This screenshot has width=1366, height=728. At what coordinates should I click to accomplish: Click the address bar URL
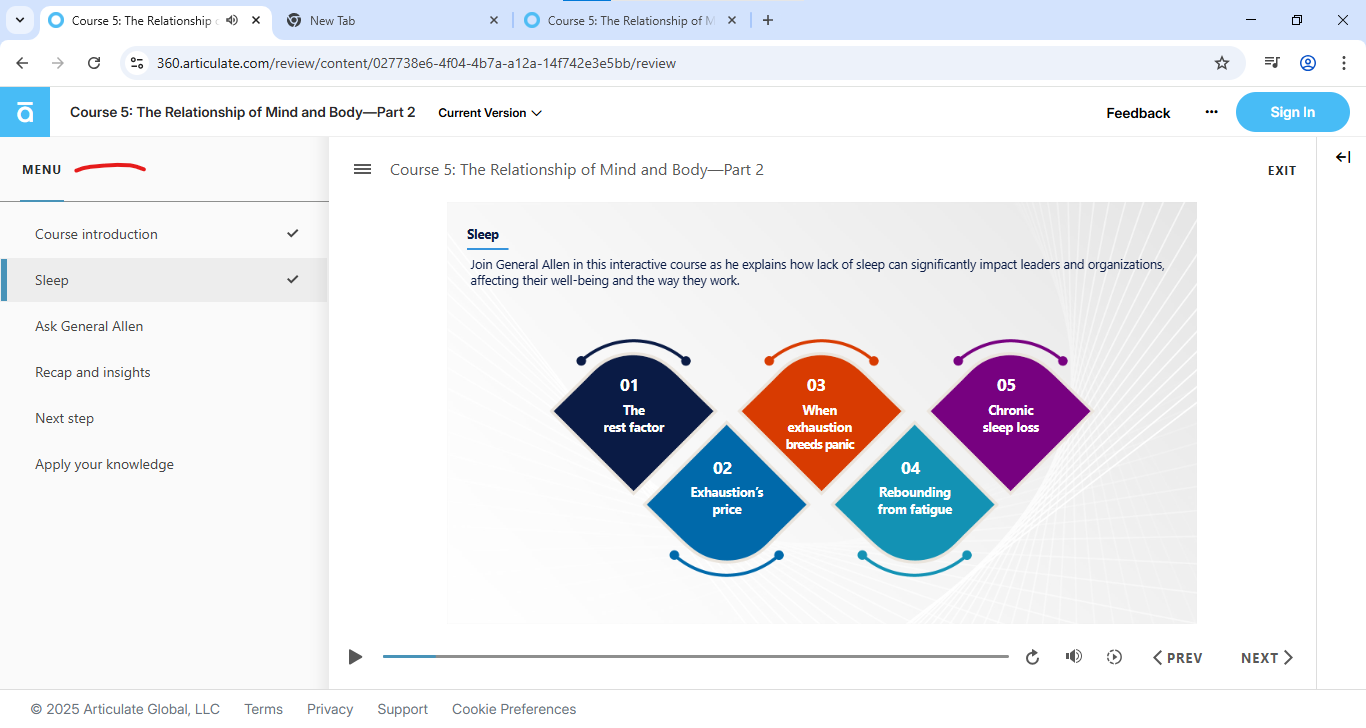416,63
